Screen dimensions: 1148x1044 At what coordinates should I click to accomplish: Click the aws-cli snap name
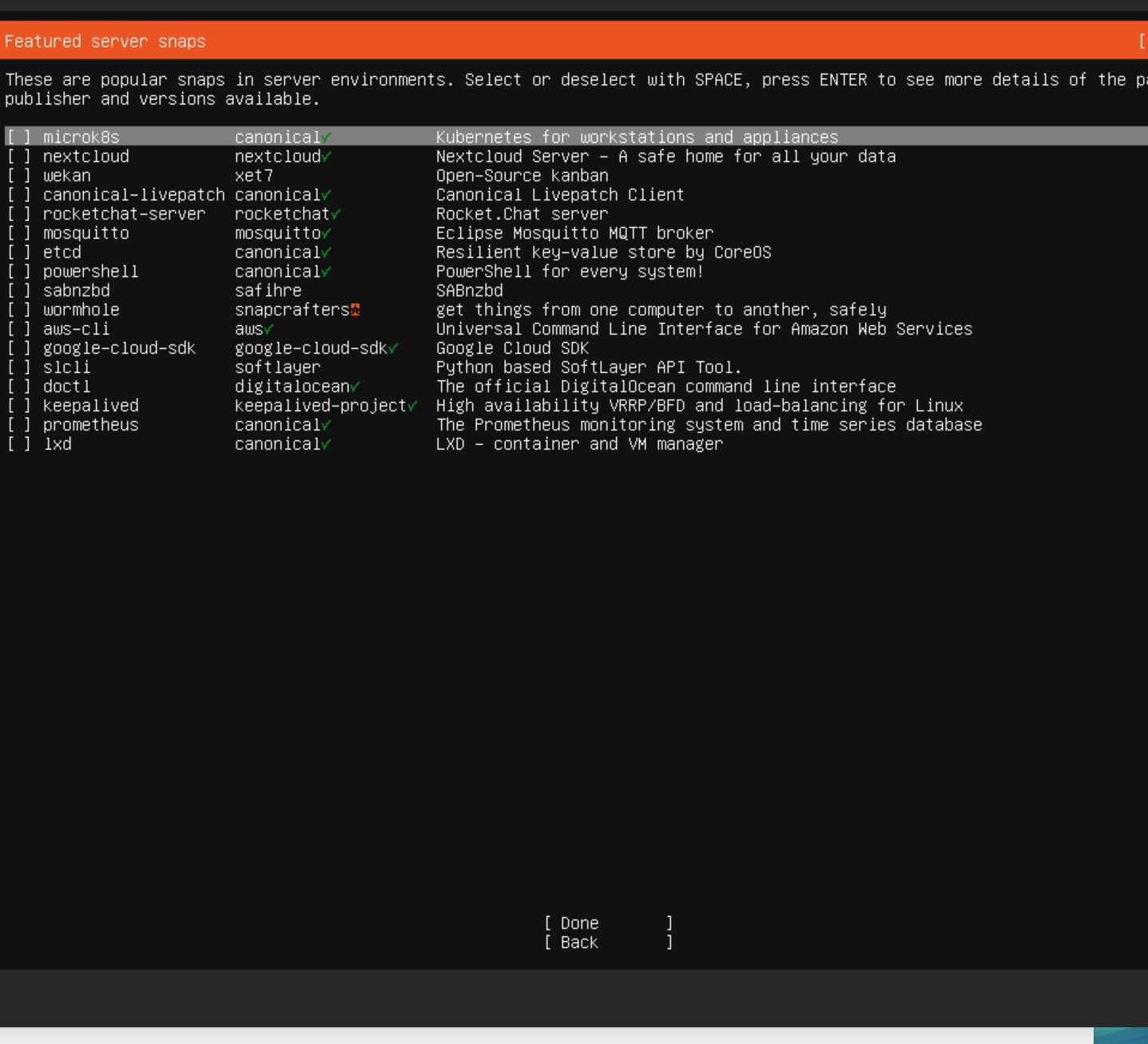(77, 329)
